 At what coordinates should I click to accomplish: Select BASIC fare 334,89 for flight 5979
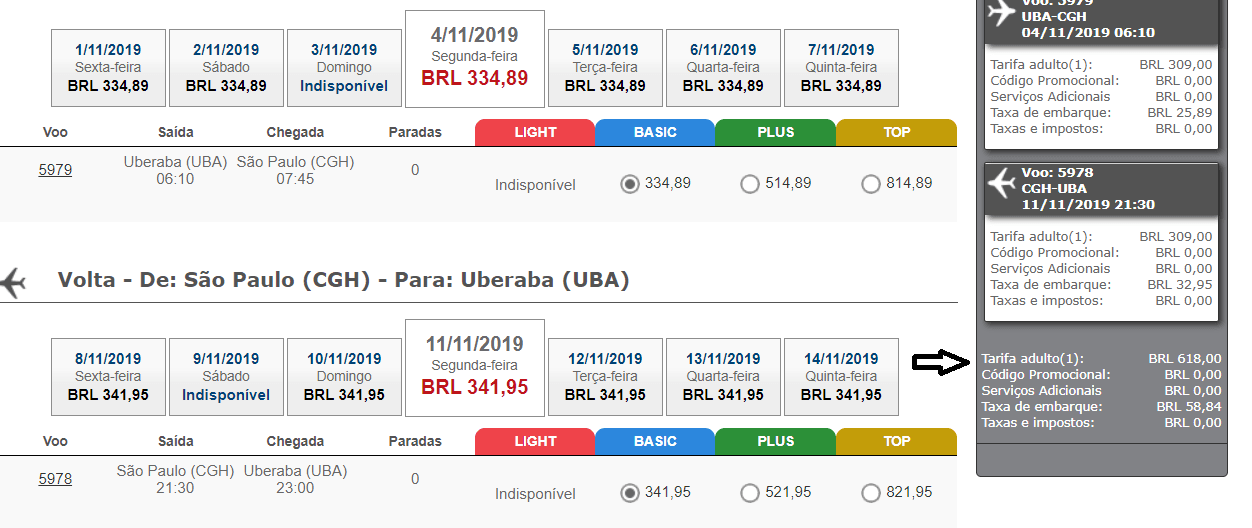pos(629,184)
